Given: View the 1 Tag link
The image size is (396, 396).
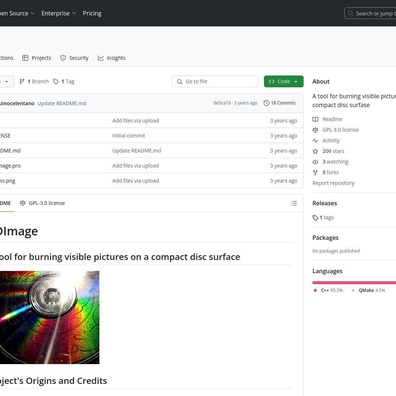Looking at the screenshot, I should (x=64, y=81).
